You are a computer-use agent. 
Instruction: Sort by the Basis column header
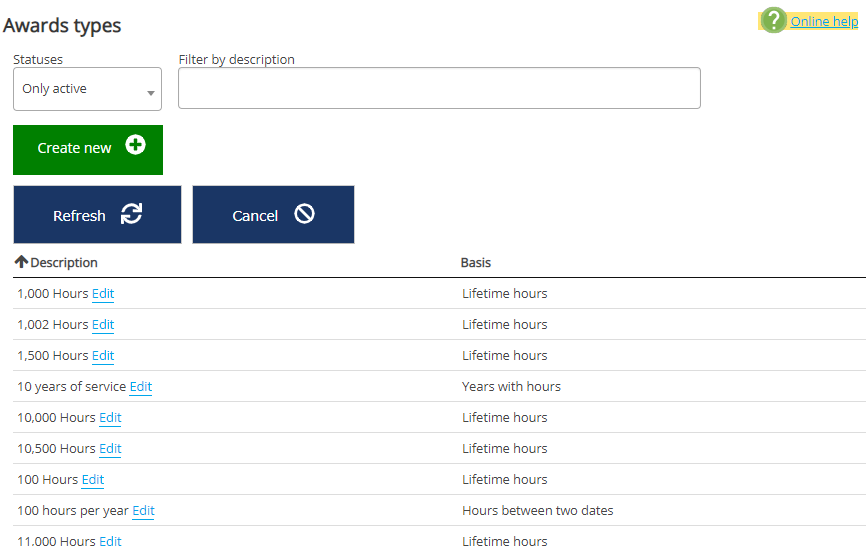[x=475, y=262]
